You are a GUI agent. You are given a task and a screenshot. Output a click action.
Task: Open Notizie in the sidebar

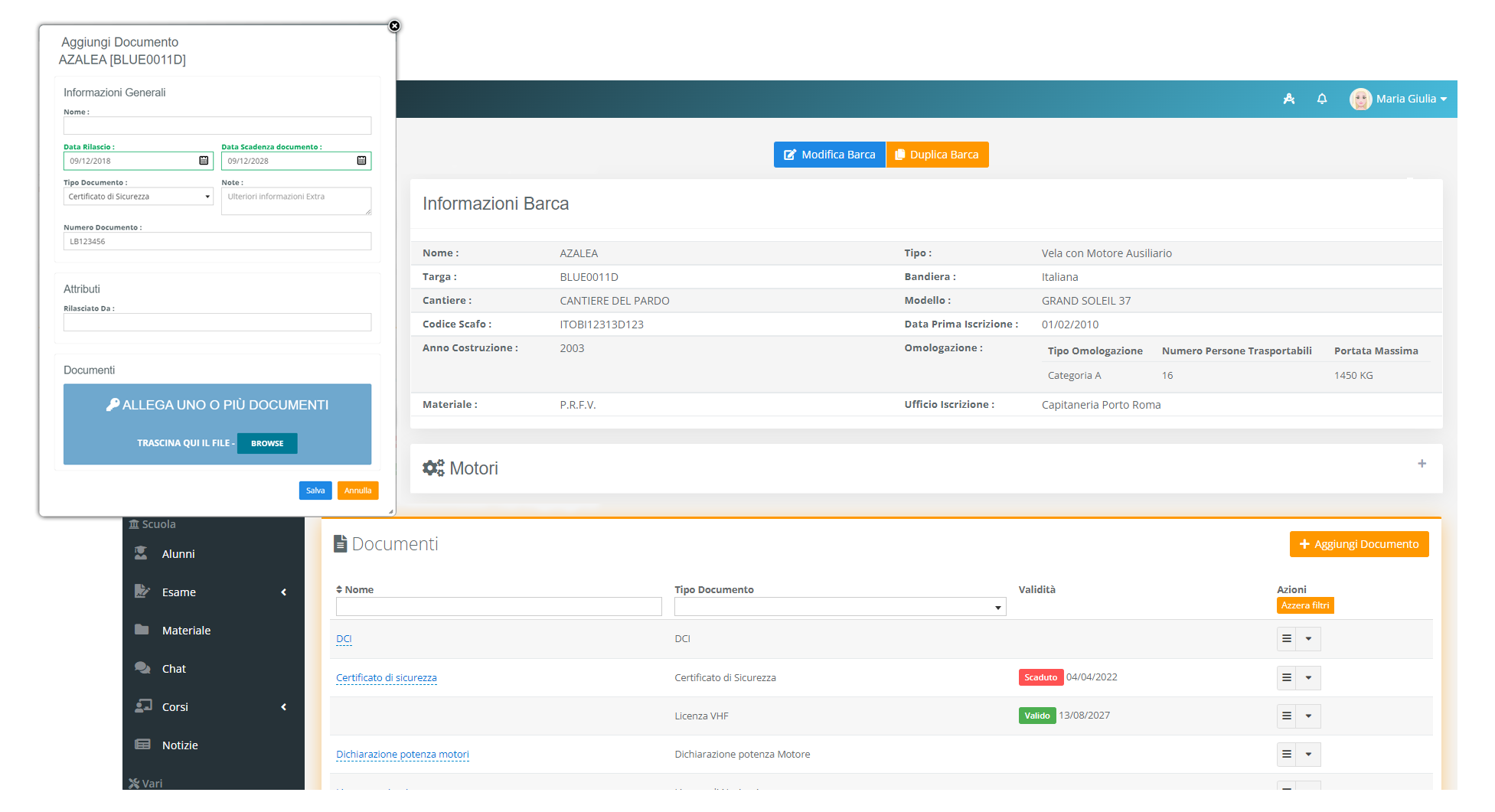pyautogui.click(x=180, y=745)
